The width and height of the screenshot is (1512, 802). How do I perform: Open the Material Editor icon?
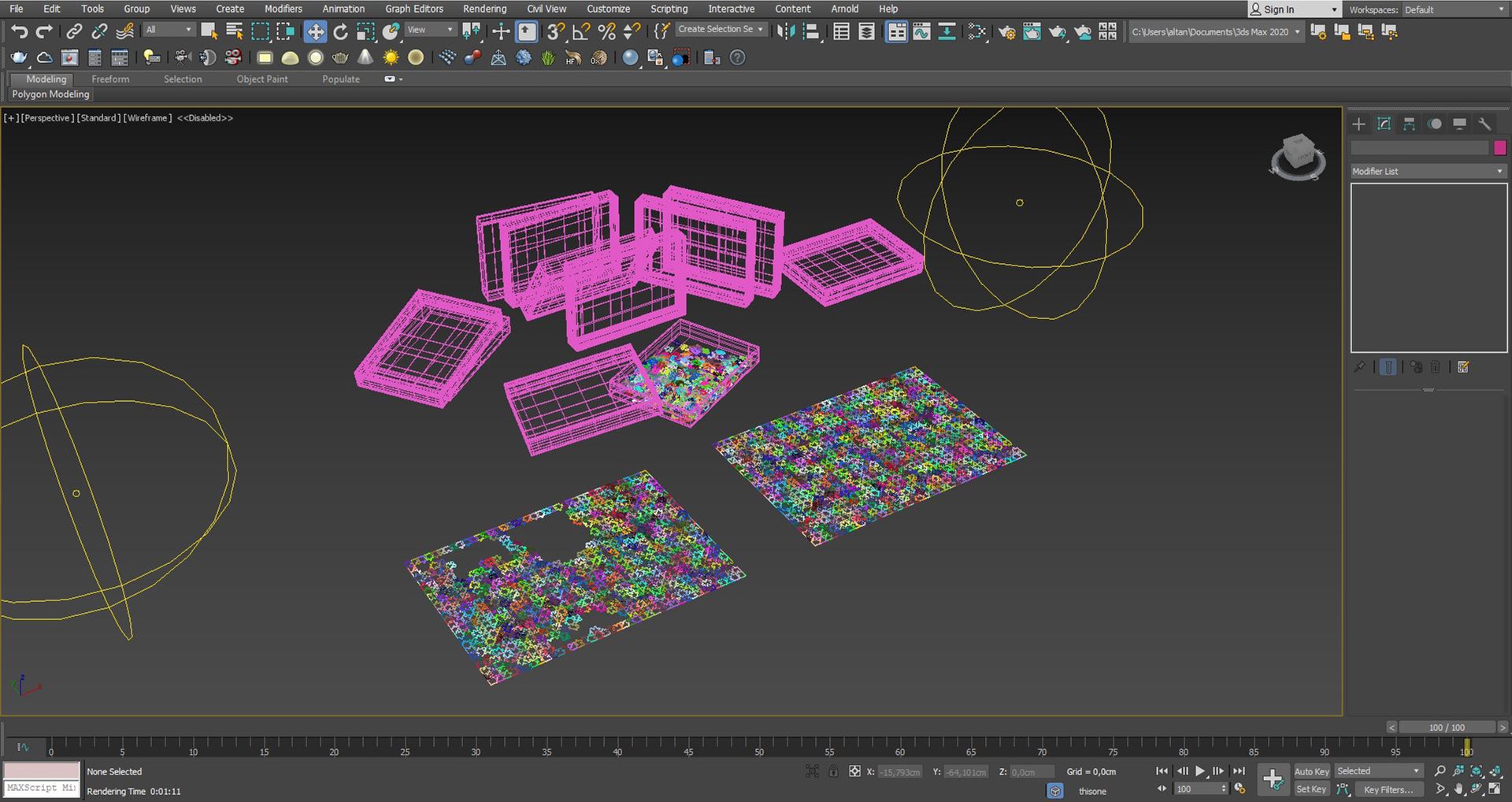point(976,32)
